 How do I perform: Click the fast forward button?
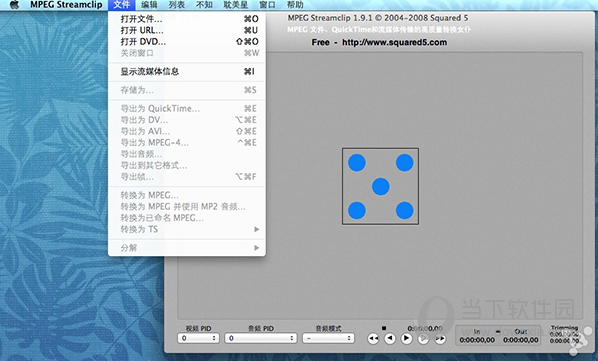440,339
